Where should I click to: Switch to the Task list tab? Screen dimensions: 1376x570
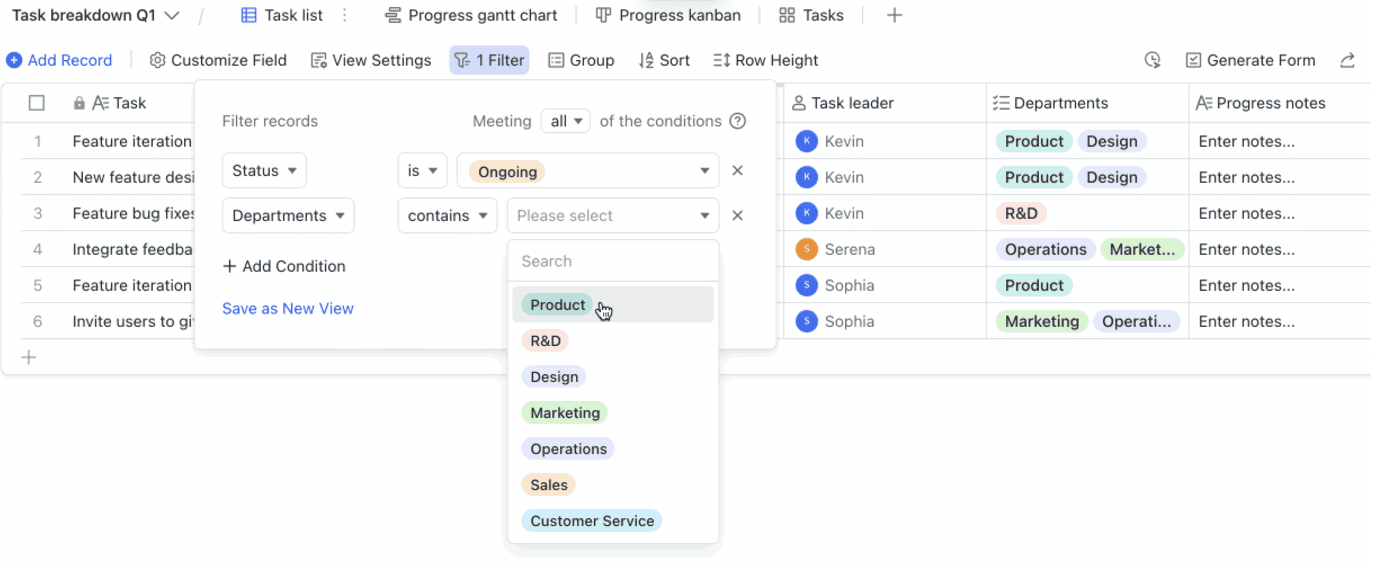tap(282, 16)
